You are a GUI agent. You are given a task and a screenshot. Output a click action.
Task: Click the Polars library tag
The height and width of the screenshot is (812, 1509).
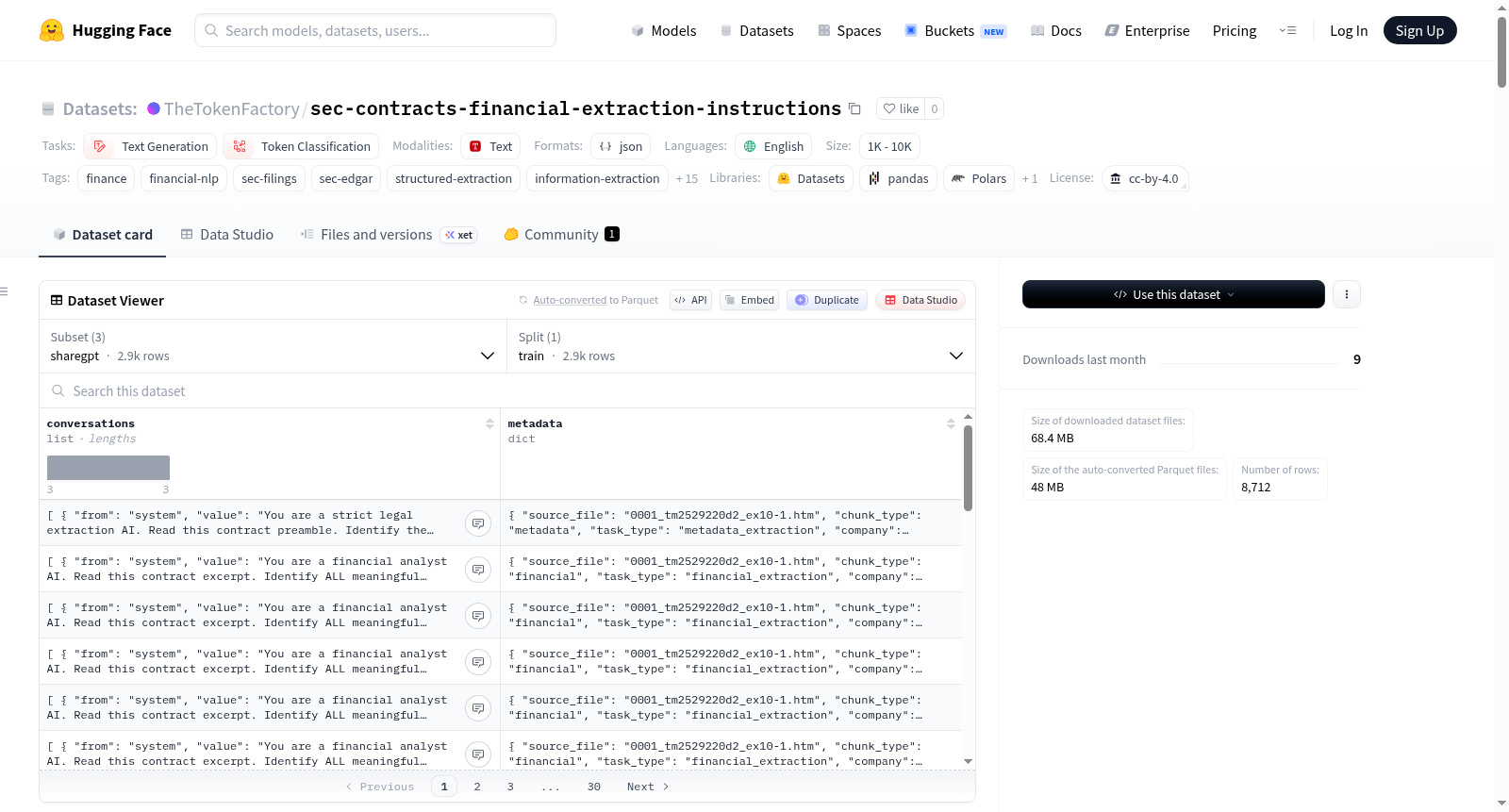point(979,178)
